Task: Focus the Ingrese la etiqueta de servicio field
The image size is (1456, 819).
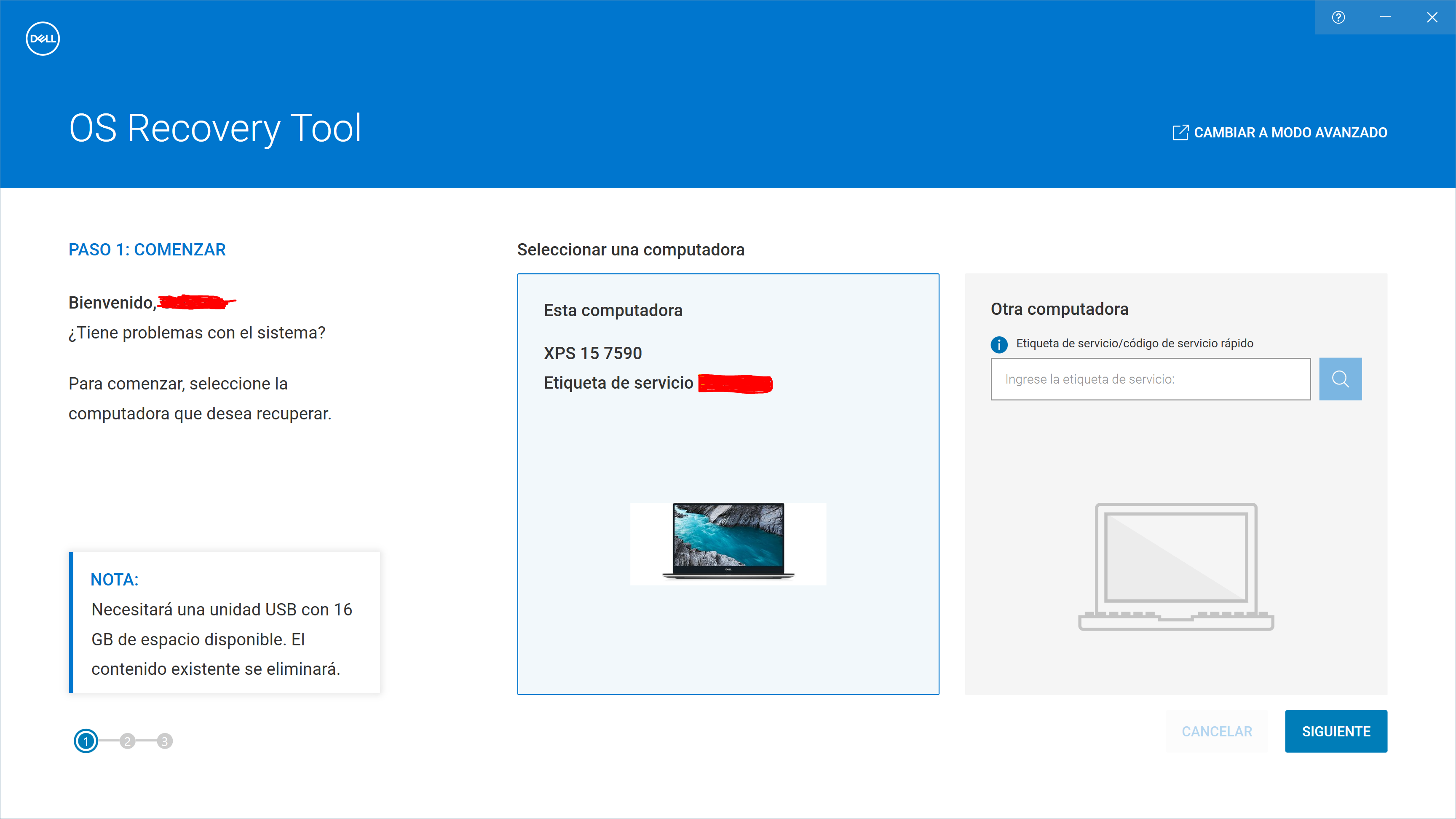Action: (1150, 379)
